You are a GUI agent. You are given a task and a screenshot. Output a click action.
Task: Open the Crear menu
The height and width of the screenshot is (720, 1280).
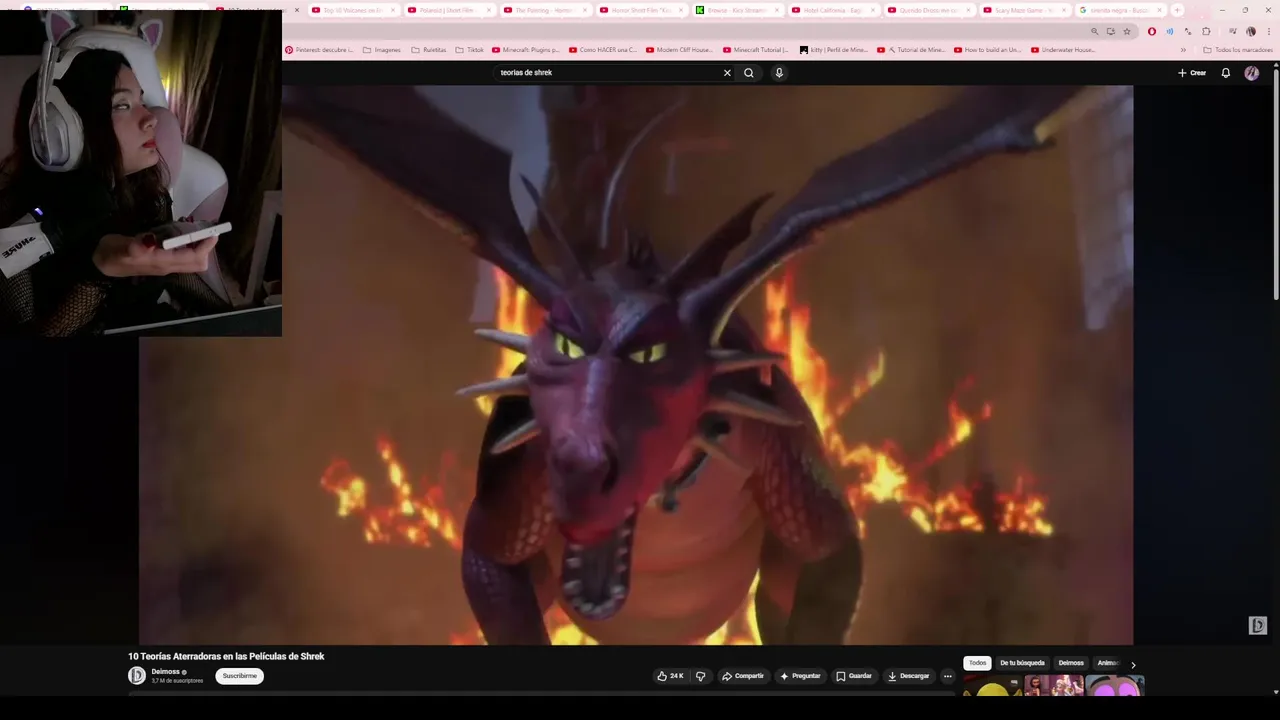coord(1192,73)
